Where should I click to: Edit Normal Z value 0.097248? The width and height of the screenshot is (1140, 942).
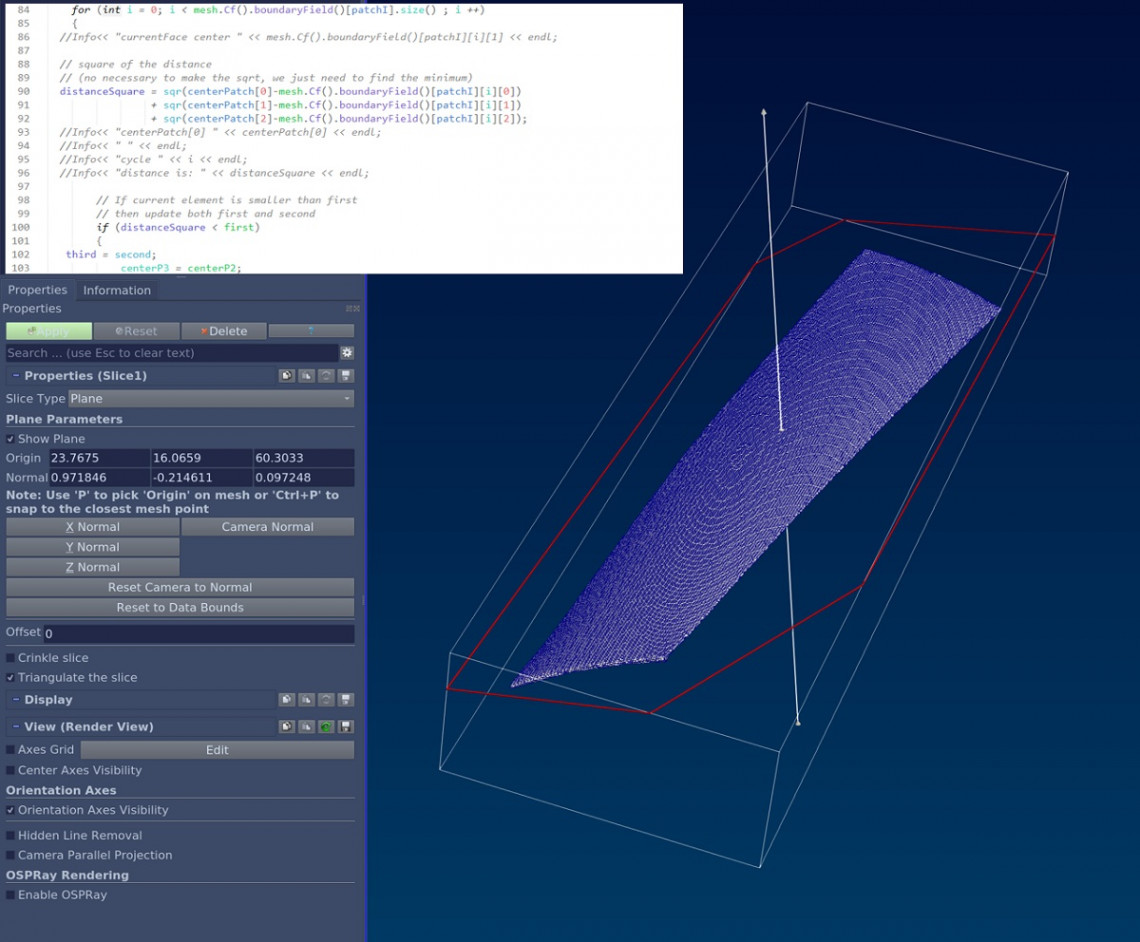pyautogui.click(x=304, y=478)
